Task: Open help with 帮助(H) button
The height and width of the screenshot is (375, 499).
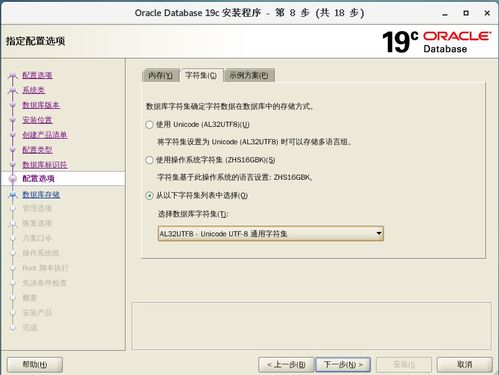Action: point(35,365)
